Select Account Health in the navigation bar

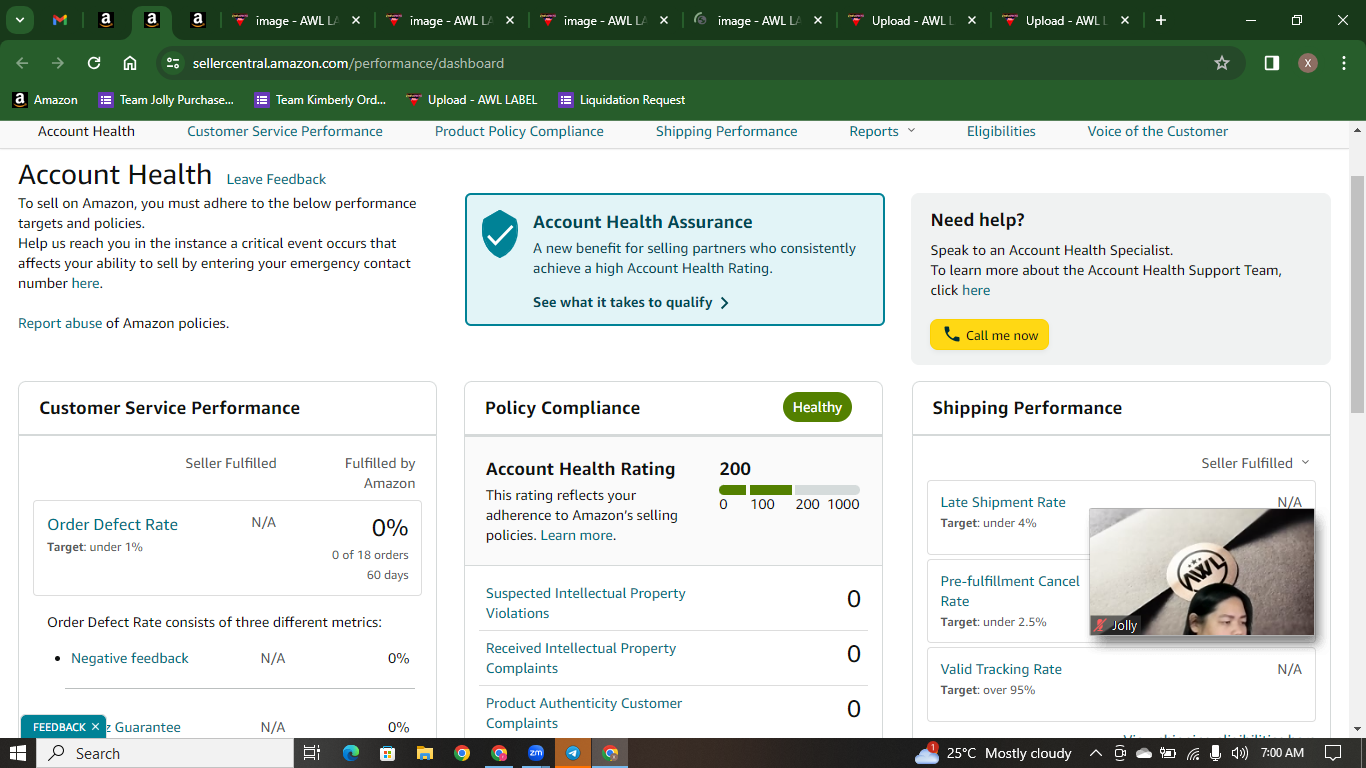(86, 131)
